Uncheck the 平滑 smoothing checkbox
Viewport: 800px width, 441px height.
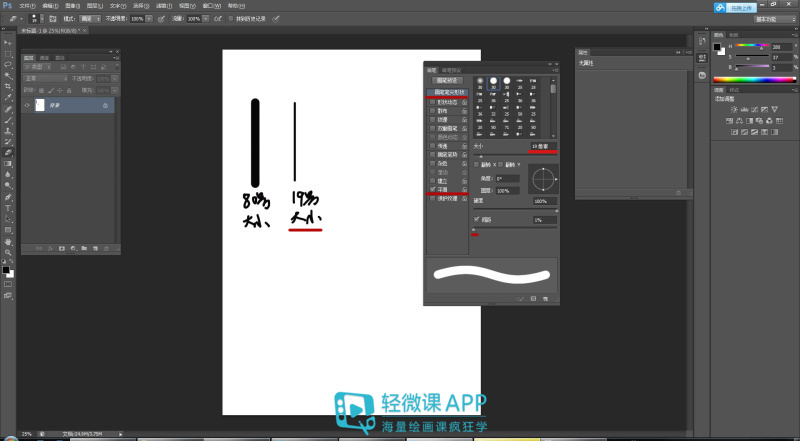432,187
